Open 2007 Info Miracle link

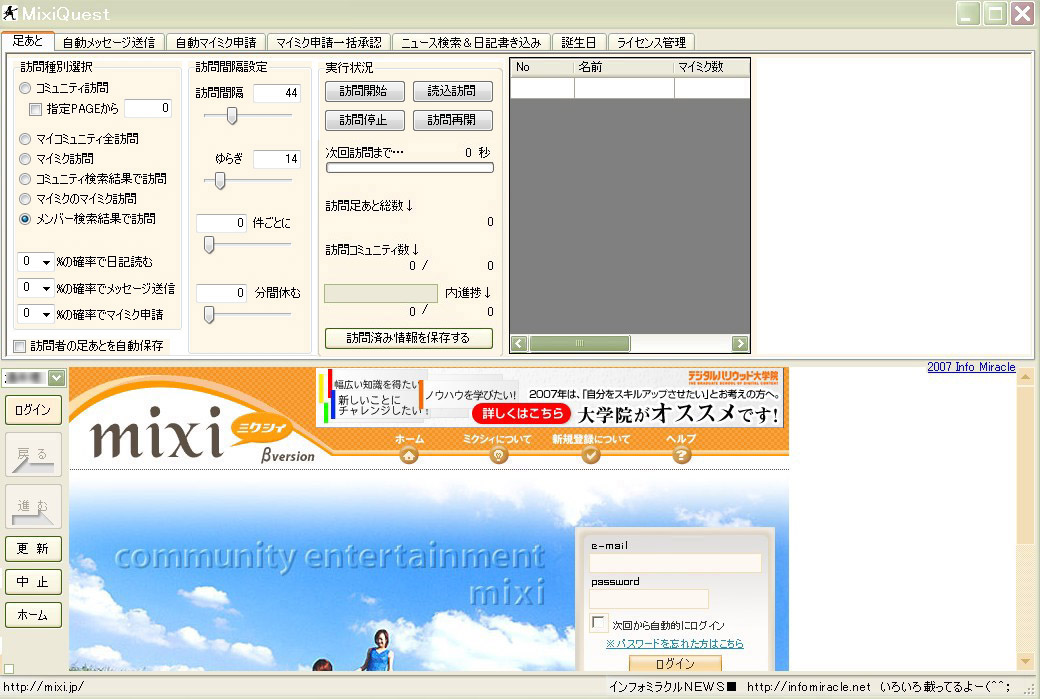(971, 367)
